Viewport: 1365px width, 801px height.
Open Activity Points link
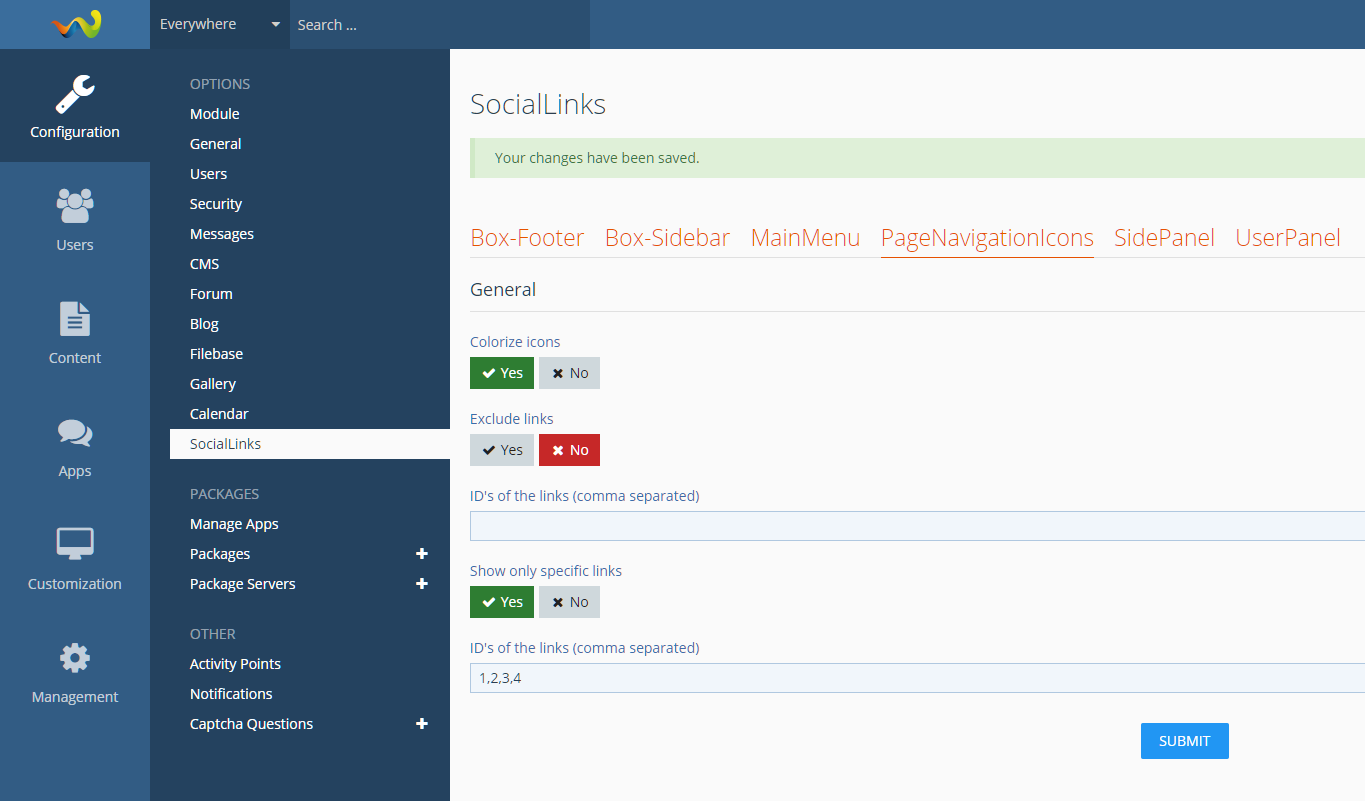coord(235,664)
